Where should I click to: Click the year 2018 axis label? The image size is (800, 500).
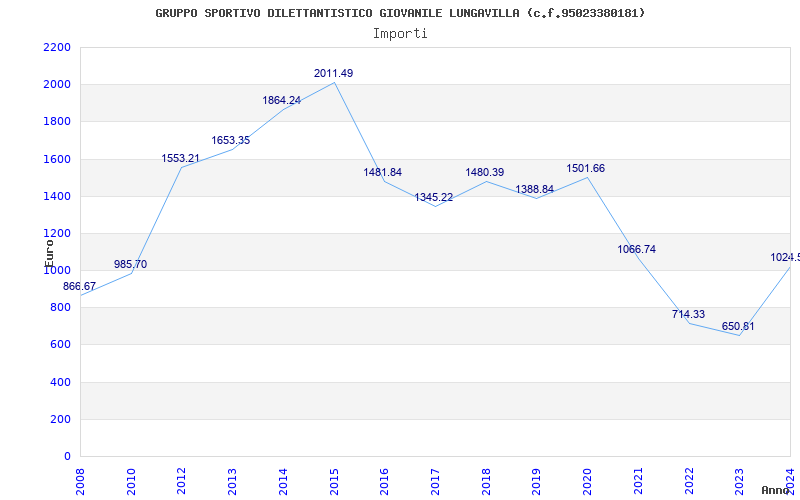point(486,481)
